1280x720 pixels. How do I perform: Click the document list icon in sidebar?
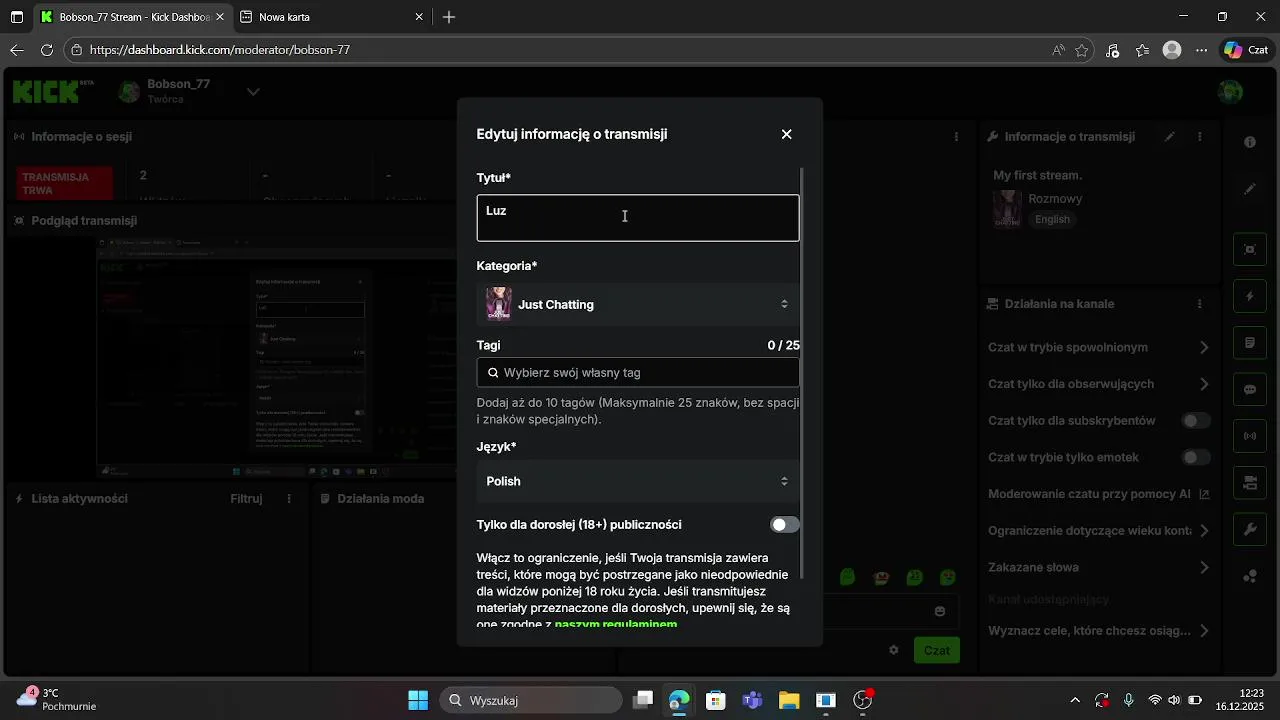[x=1250, y=343]
